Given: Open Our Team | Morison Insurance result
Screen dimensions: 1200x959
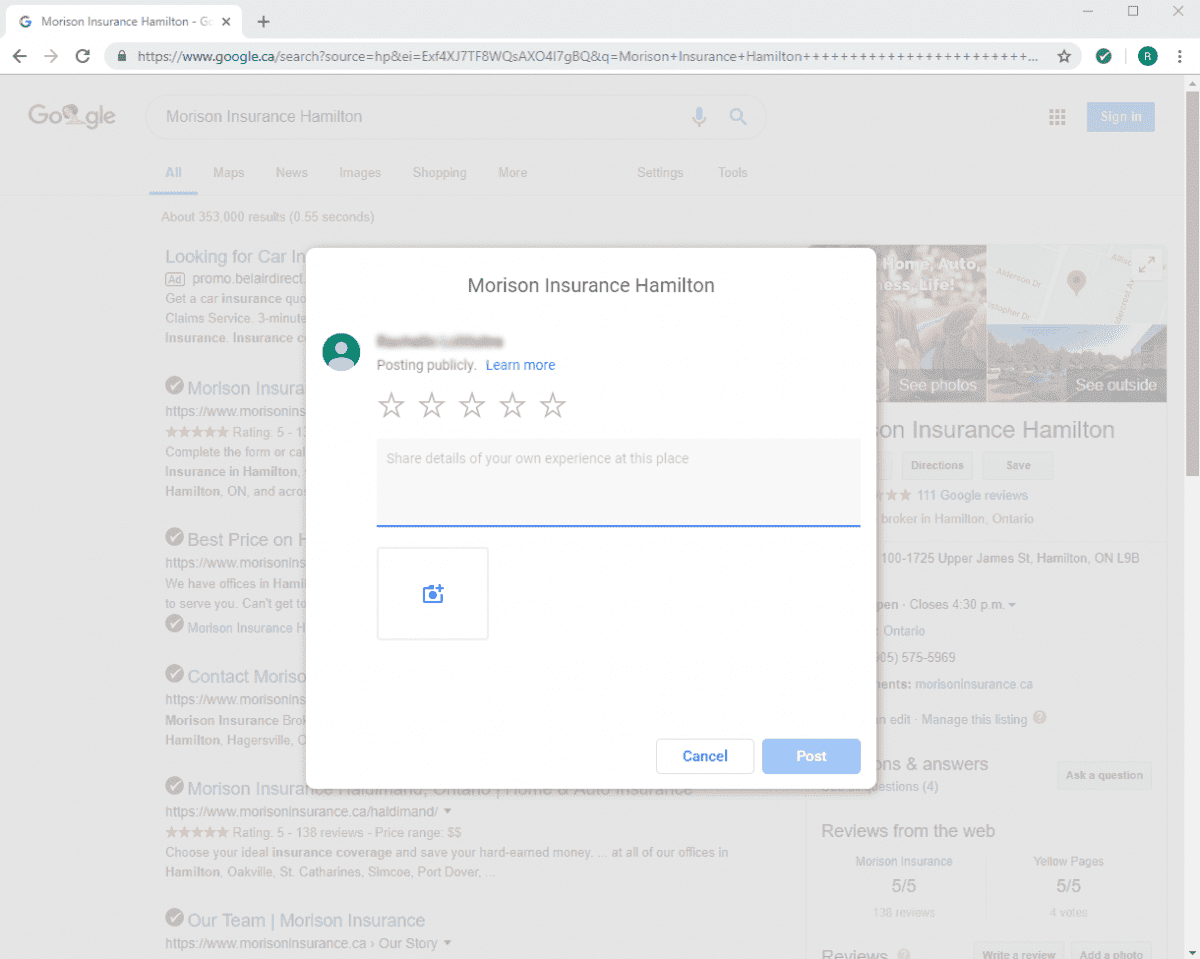Looking at the screenshot, I should [x=306, y=920].
